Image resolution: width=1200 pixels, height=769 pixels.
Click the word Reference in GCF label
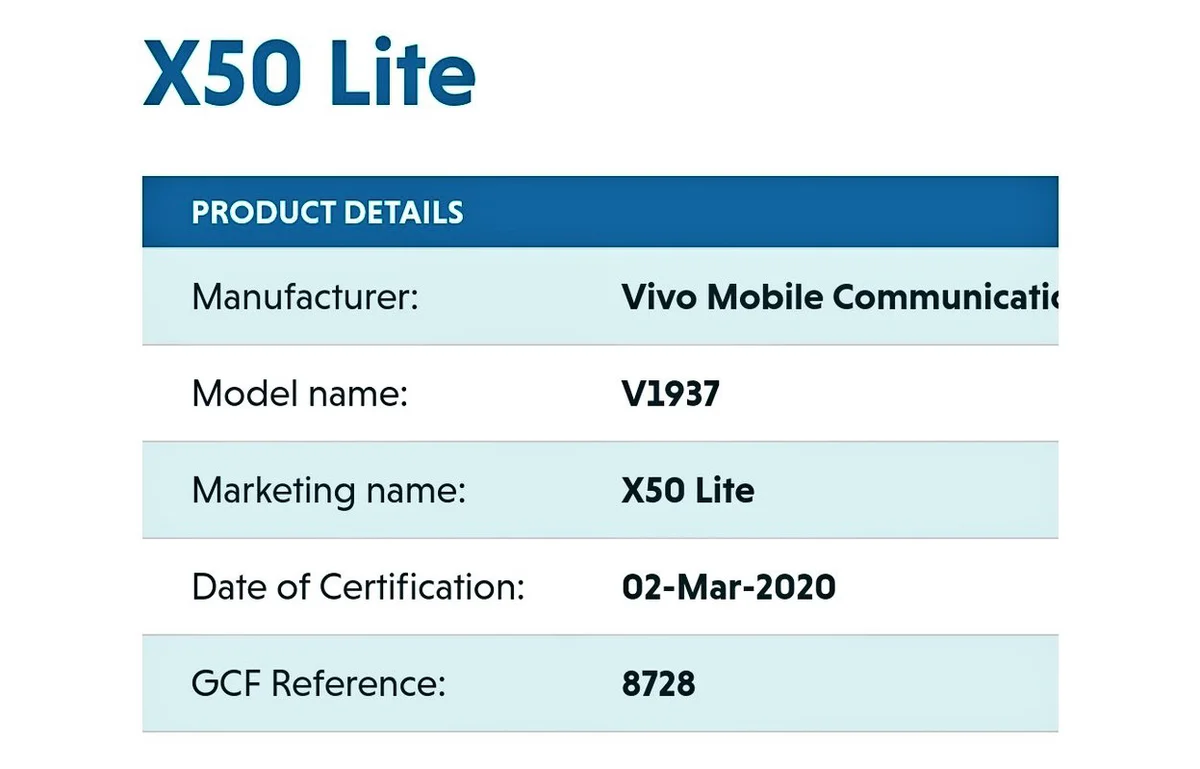358,684
